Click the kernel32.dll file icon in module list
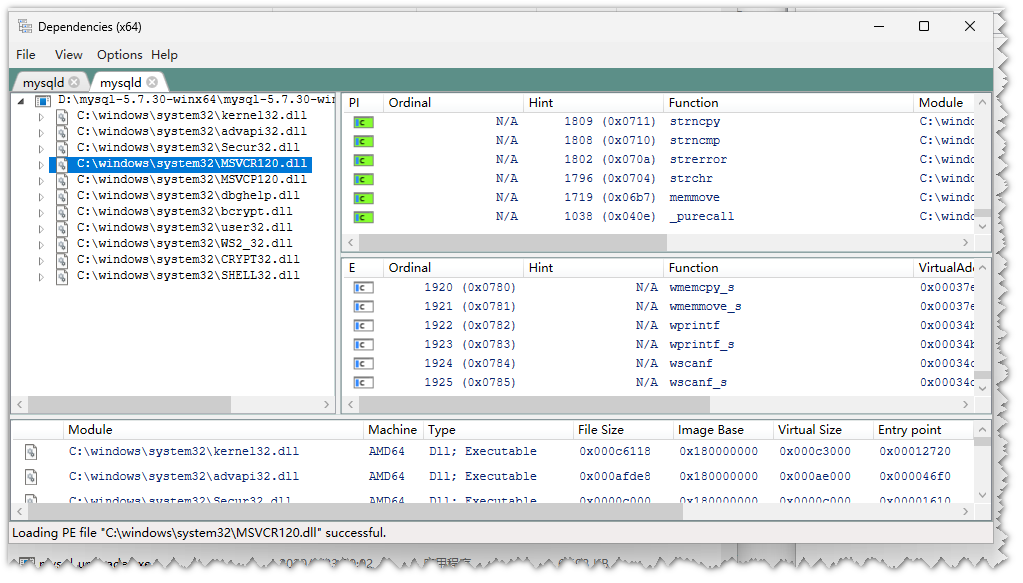This screenshot has width=1023, height=583. (x=31, y=451)
